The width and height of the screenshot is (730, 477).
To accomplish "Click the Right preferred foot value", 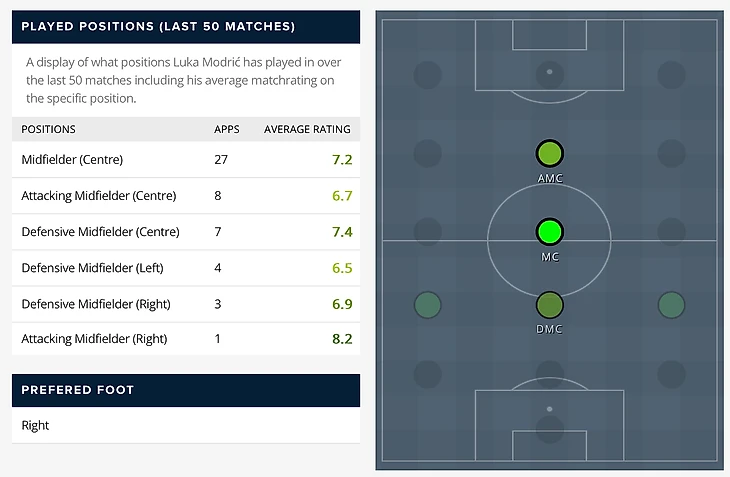I will (x=36, y=426).
